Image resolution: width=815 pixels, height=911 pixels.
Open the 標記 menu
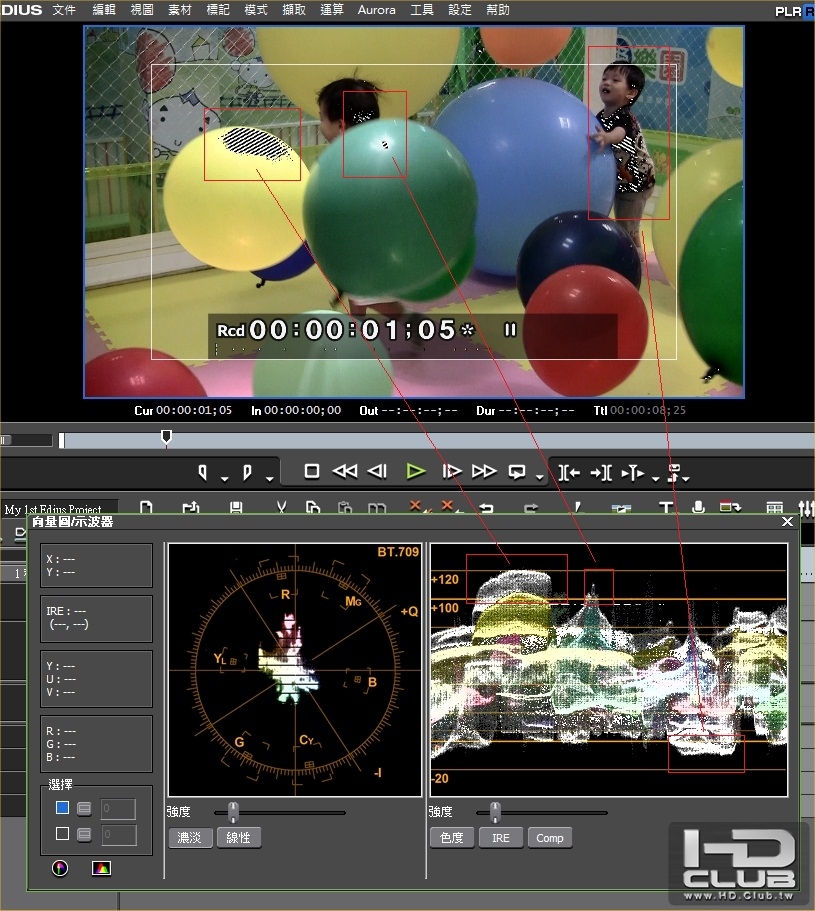coord(218,10)
